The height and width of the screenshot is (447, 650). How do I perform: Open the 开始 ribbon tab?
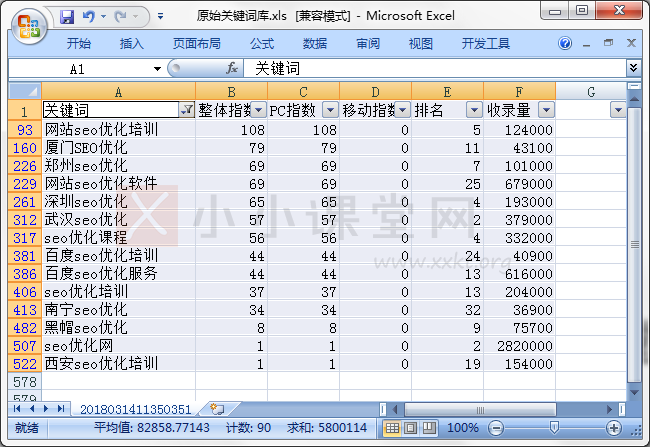coord(78,44)
